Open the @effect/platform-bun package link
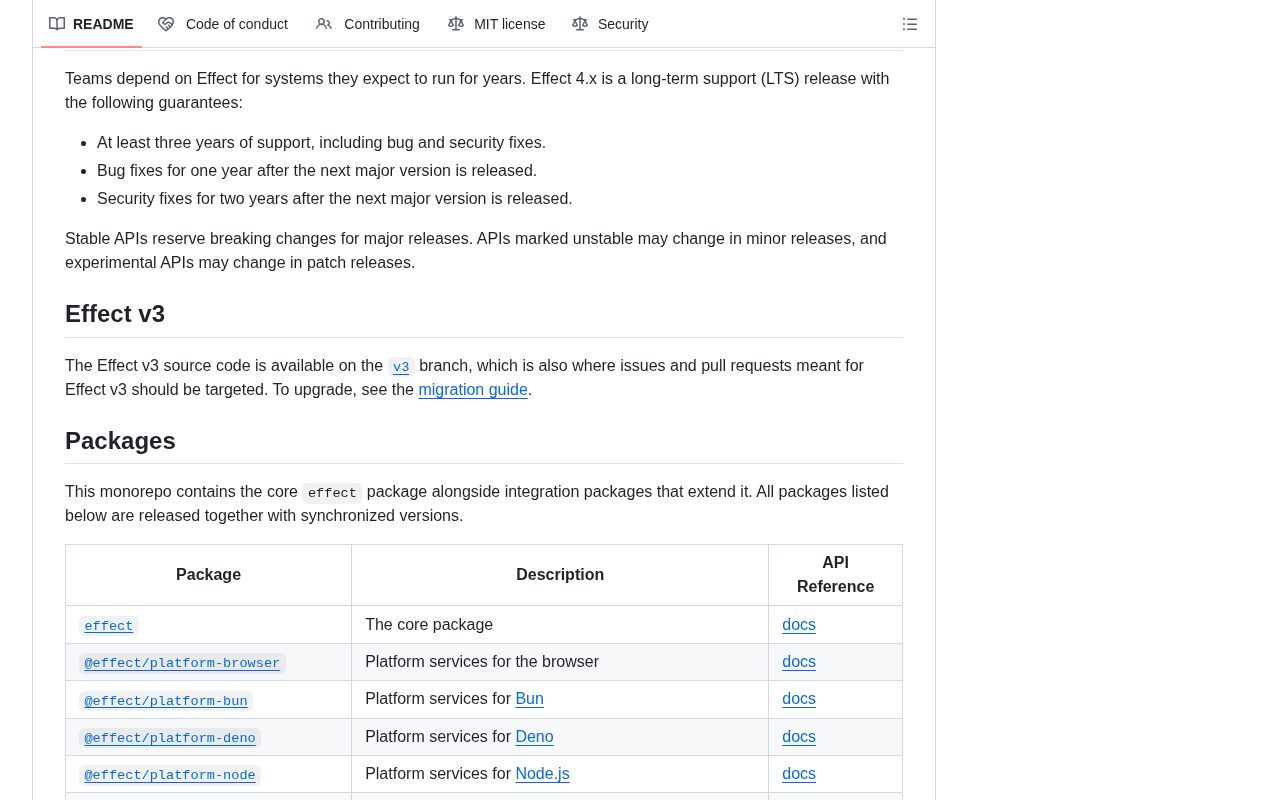Viewport: 1280px width, 800px height. [166, 701]
